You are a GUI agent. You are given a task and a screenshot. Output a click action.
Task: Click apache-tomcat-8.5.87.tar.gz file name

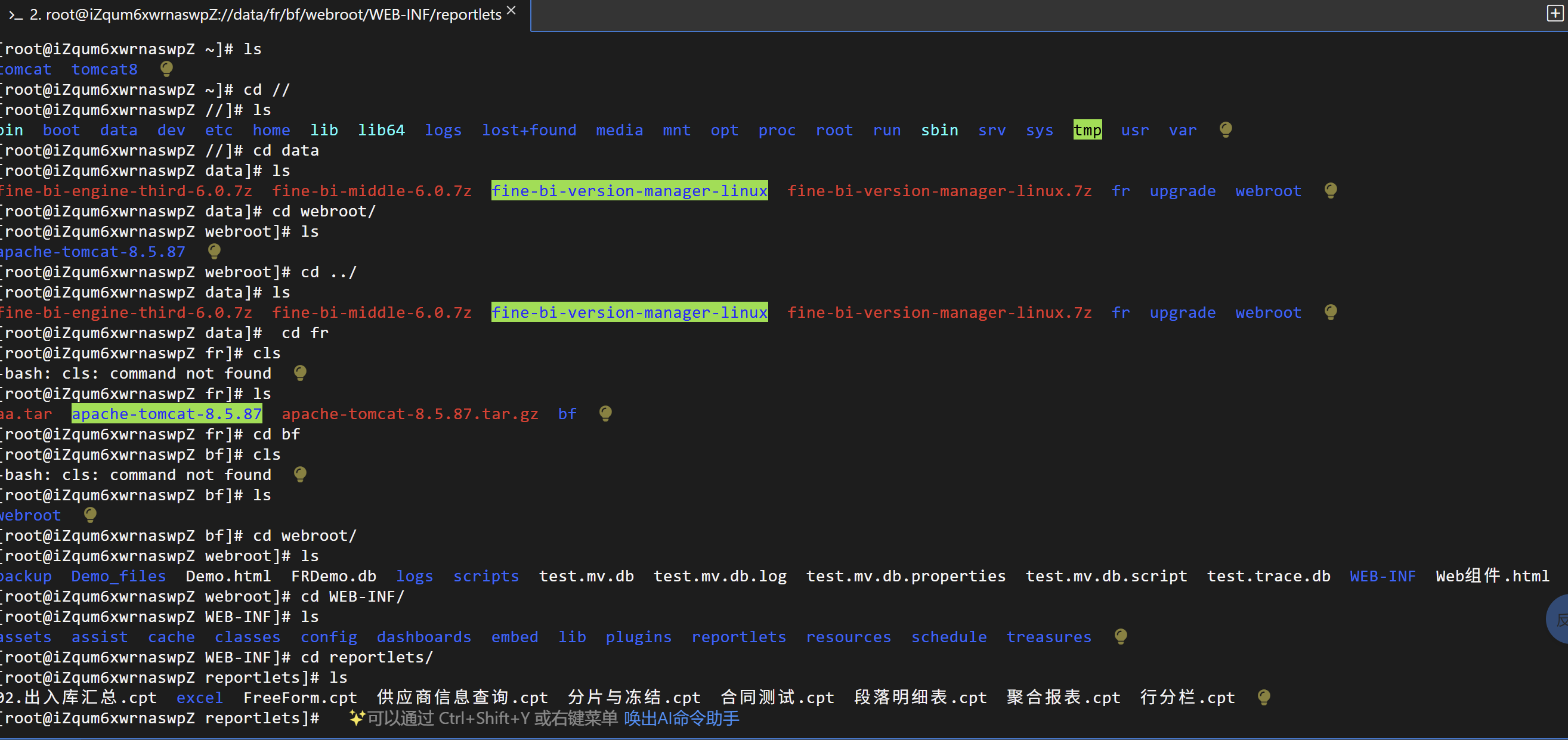pos(410,414)
